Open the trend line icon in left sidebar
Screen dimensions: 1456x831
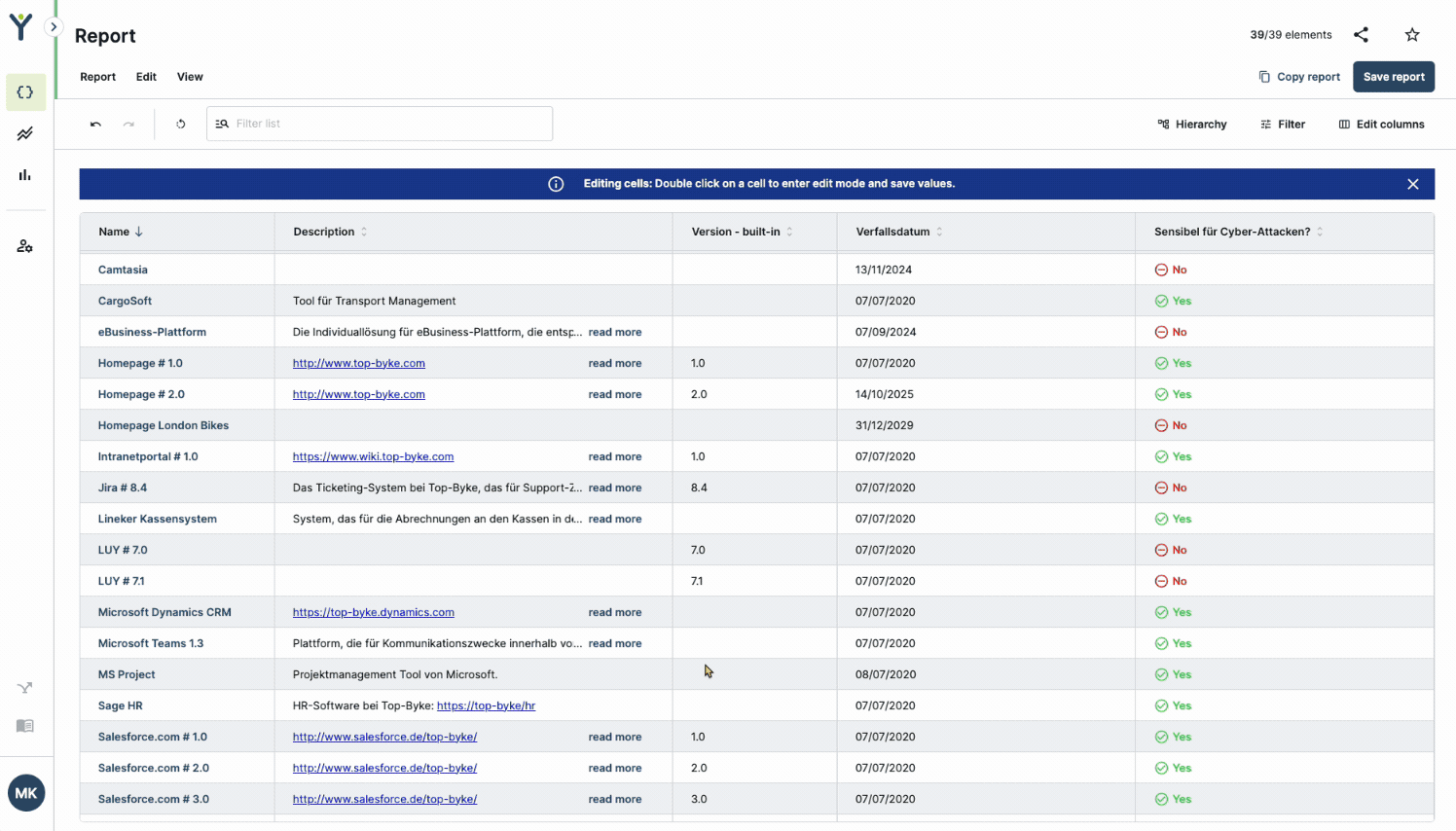pyautogui.click(x=25, y=133)
